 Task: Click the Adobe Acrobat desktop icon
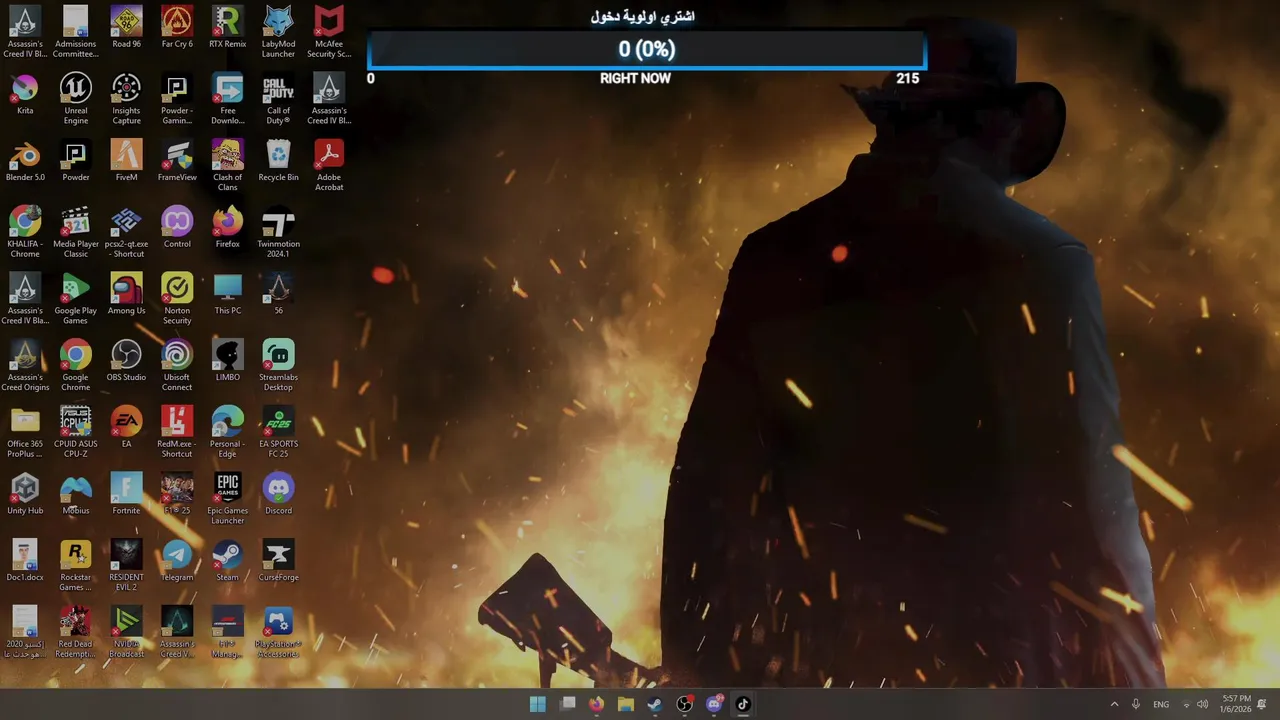(329, 166)
